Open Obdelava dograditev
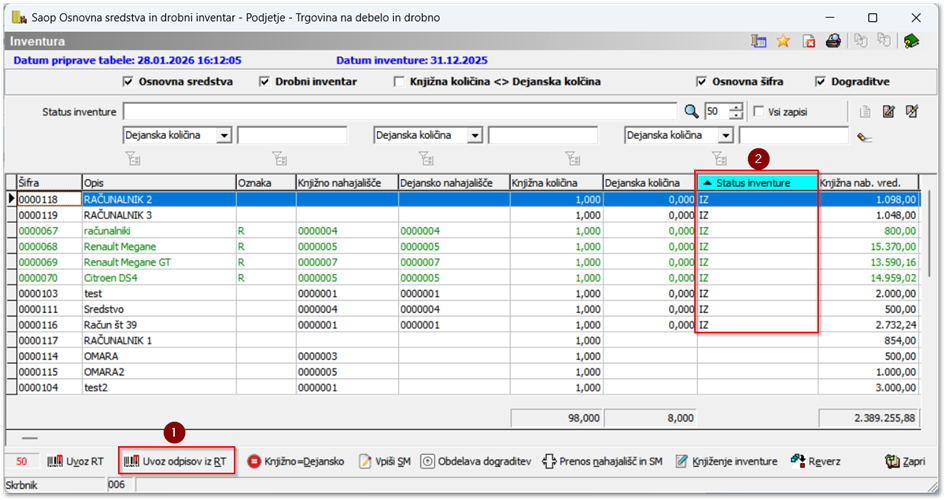The height and width of the screenshot is (500, 945). [476, 461]
